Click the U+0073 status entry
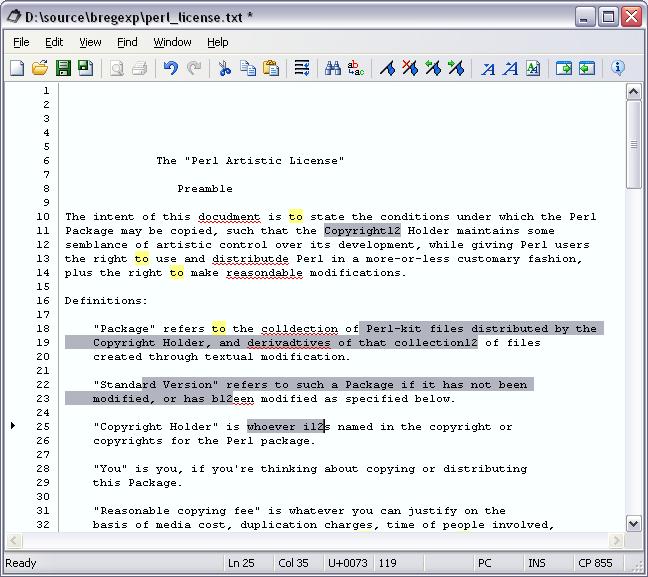The width and height of the screenshot is (648, 577). click(x=348, y=563)
